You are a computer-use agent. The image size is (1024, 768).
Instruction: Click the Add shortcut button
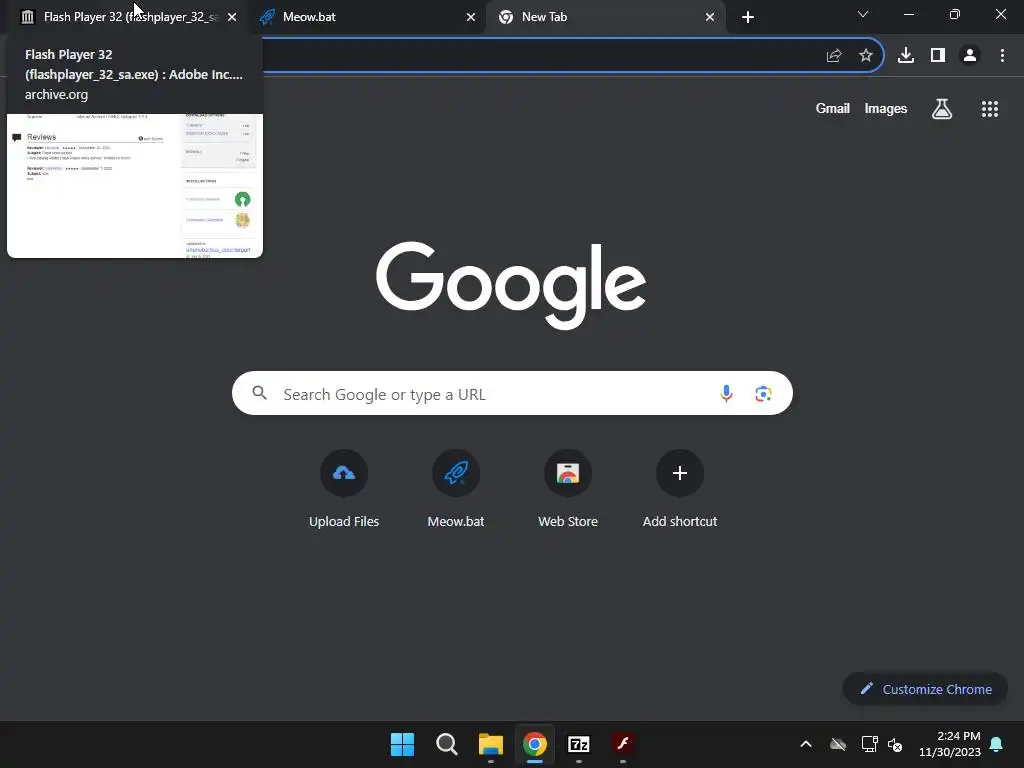click(680, 490)
